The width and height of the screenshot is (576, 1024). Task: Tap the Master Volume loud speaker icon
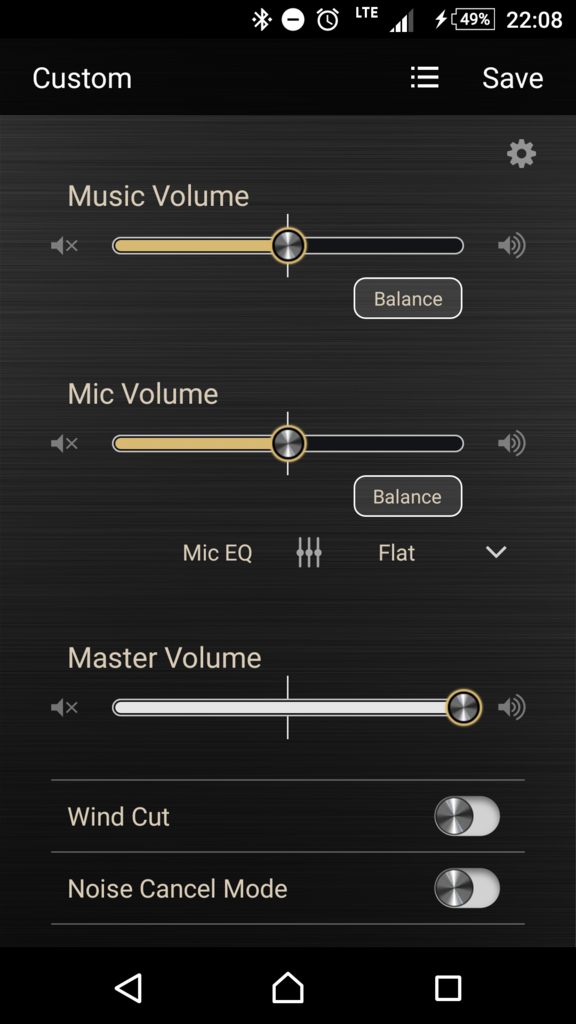click(511, 707)
